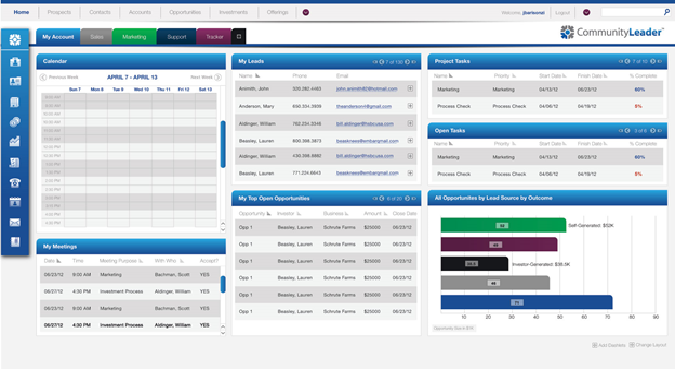Expand lead row with phone 800.398.3873
The image size is (676, 371).
410,141
